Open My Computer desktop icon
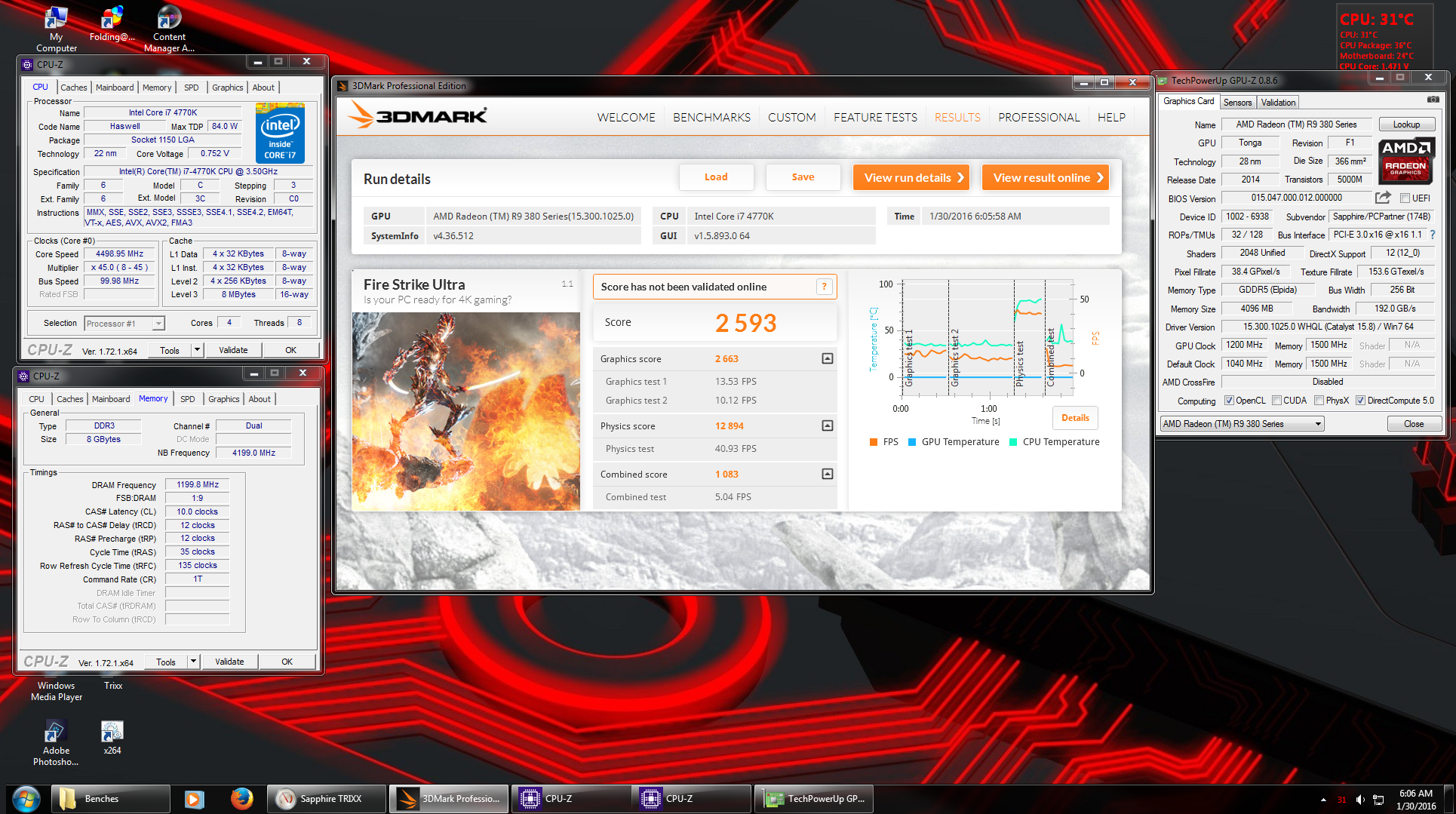 click(57, 29)
